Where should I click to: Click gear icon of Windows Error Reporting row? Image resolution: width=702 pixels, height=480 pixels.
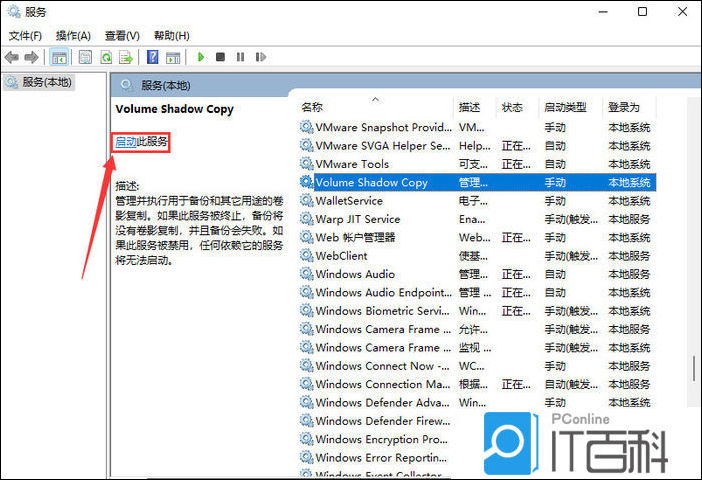click(307, 458)
